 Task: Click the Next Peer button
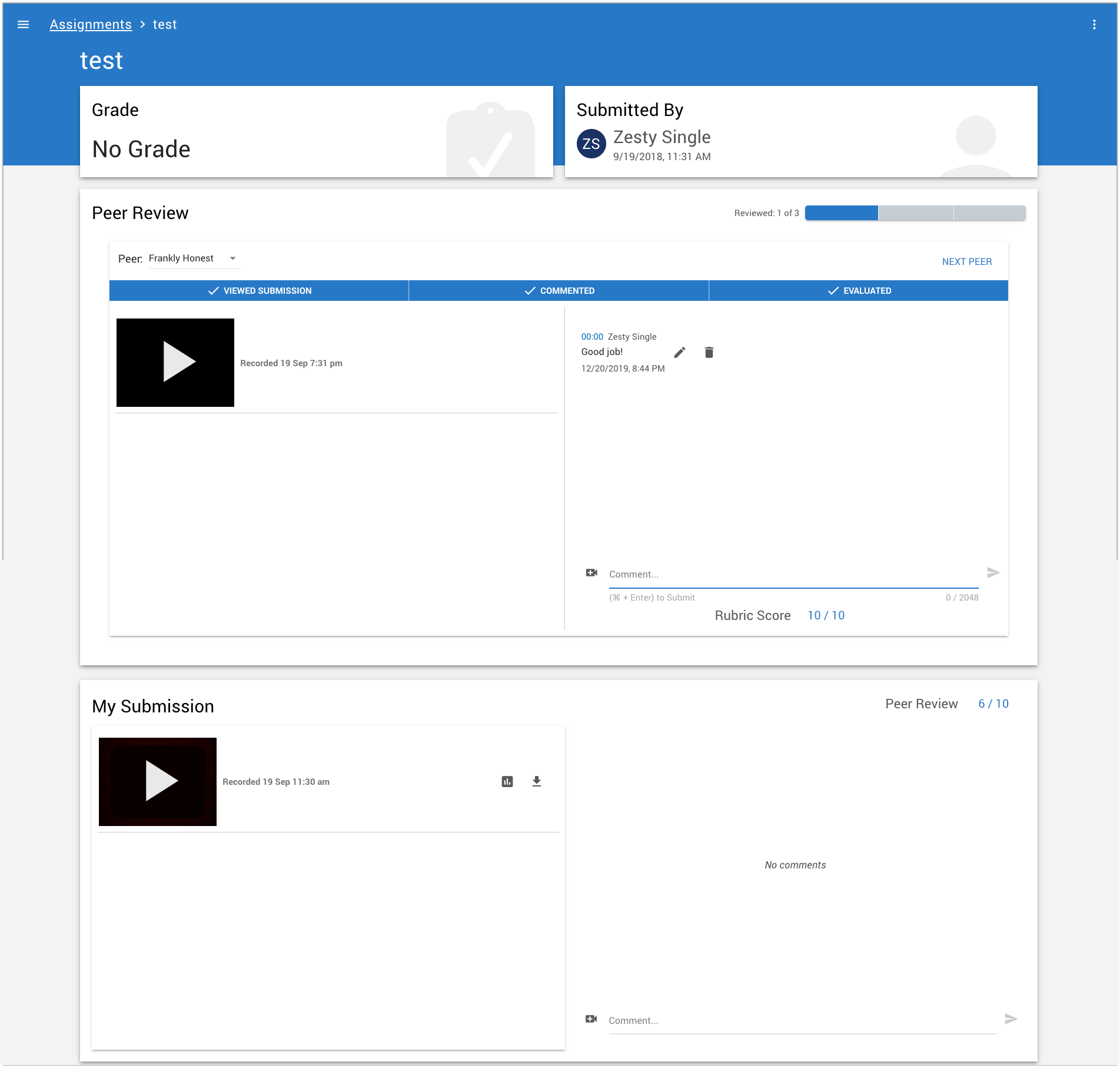point(966,262)
